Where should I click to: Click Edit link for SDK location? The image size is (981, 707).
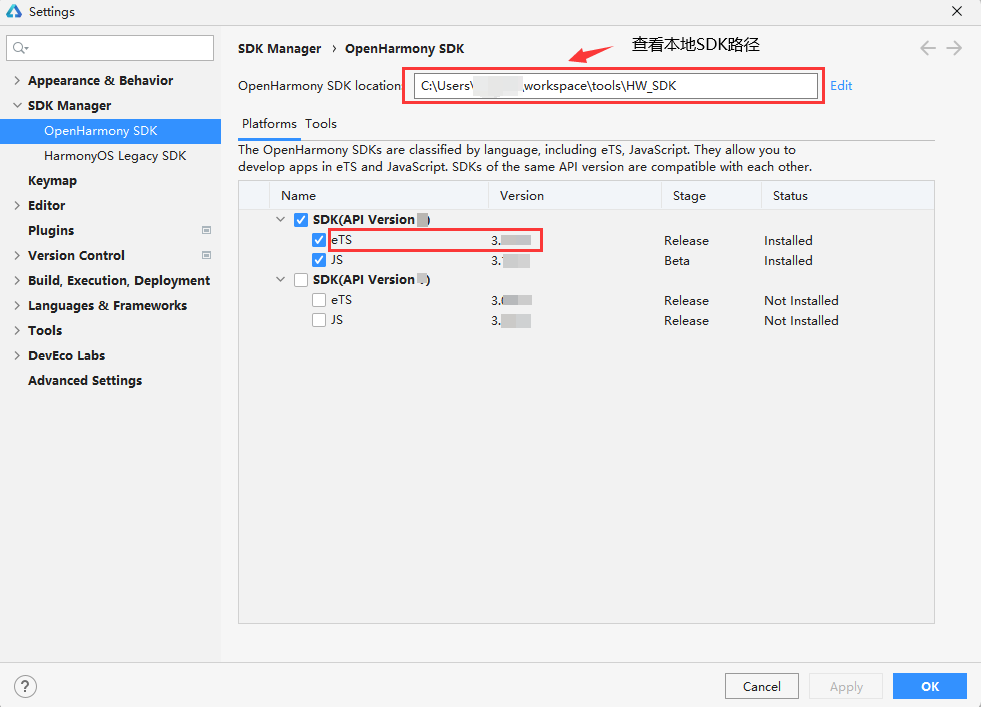coord(841,86)
